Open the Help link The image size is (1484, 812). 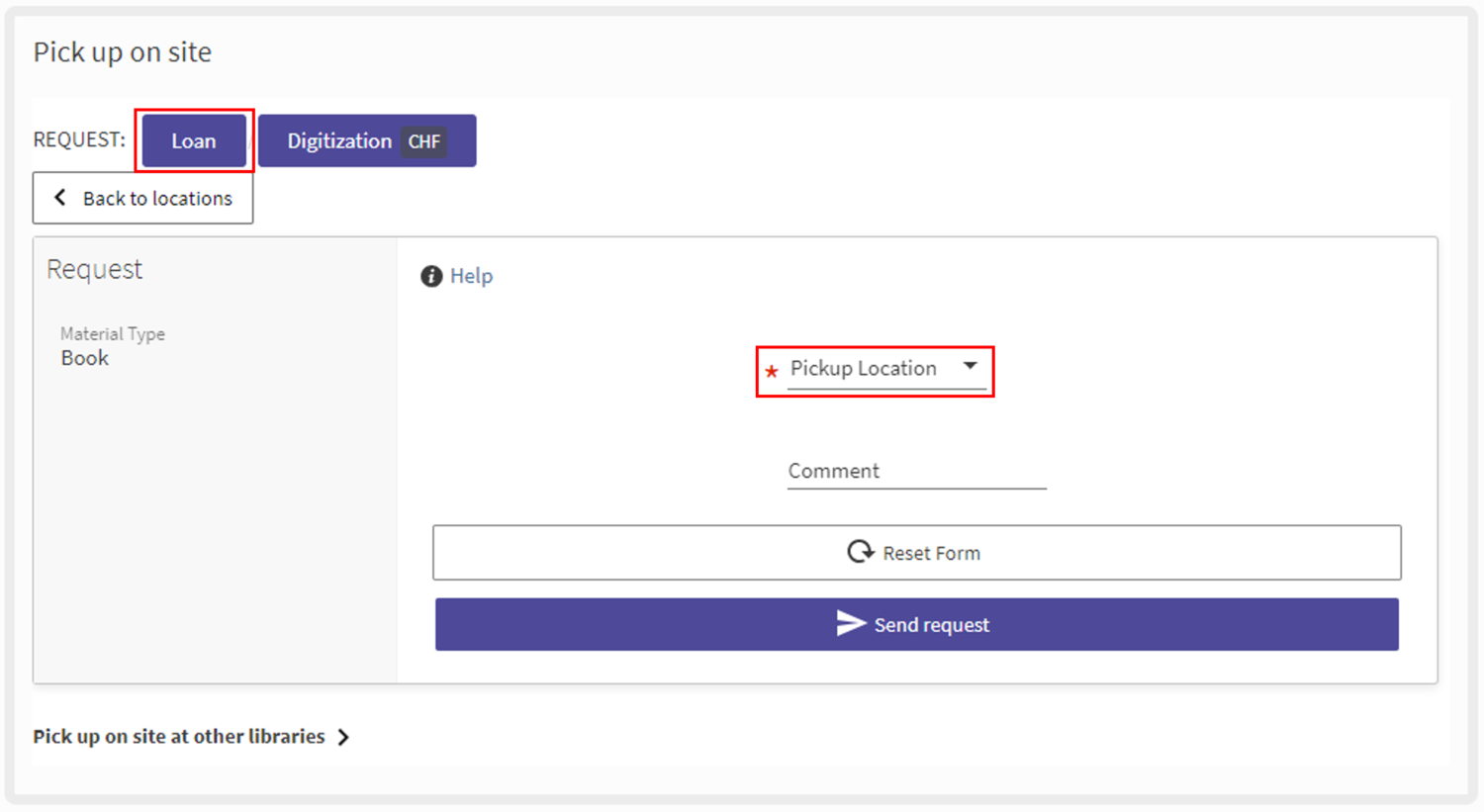pyautogui.click(x=471, y=276)
